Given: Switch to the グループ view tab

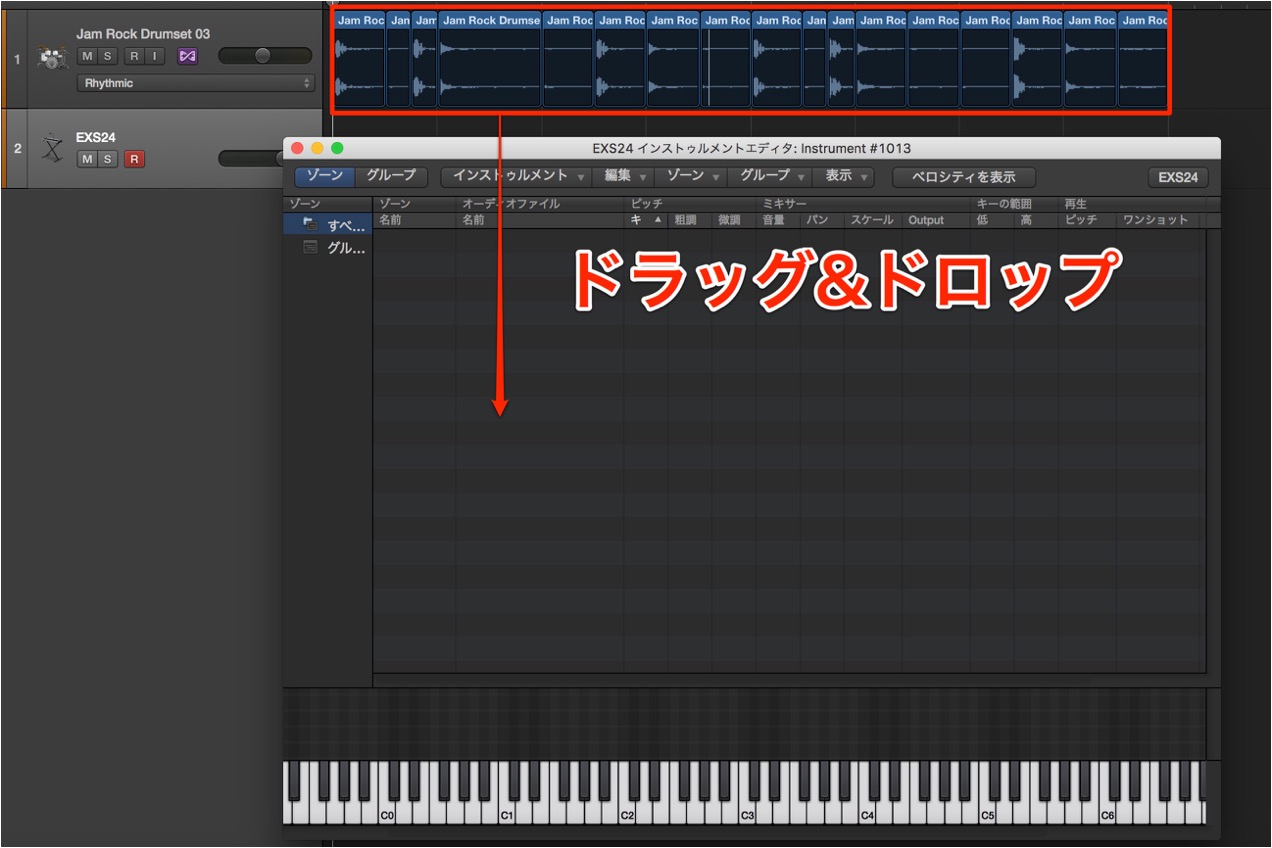Looking at the screenshot, I should click(x=391, y=177).
